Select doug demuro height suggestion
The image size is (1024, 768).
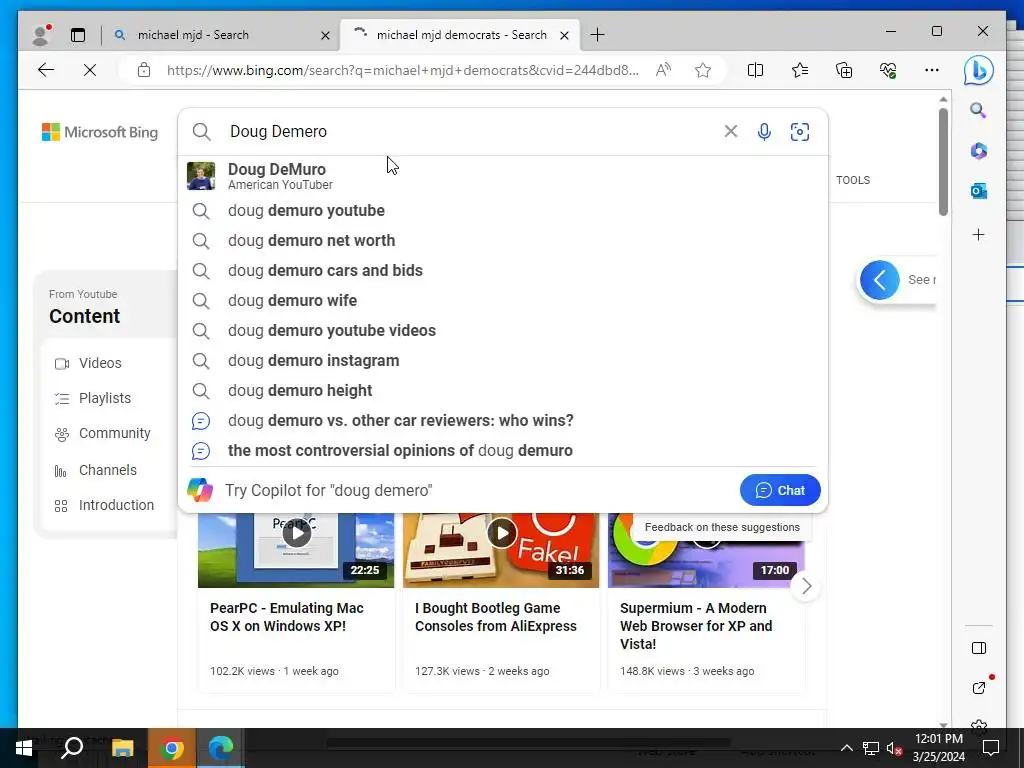503,391
